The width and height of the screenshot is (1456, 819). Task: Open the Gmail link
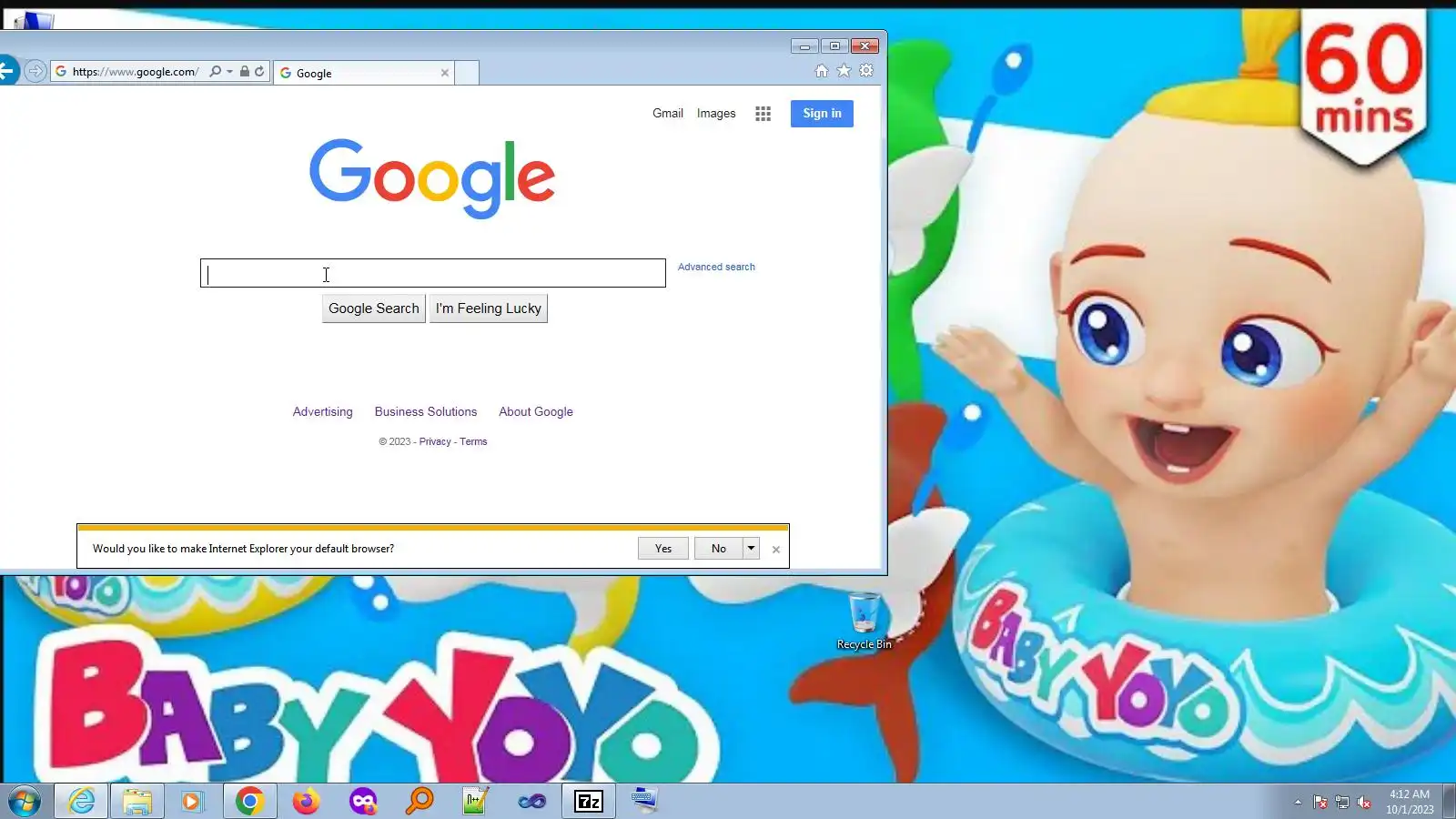tap(668, 113)
